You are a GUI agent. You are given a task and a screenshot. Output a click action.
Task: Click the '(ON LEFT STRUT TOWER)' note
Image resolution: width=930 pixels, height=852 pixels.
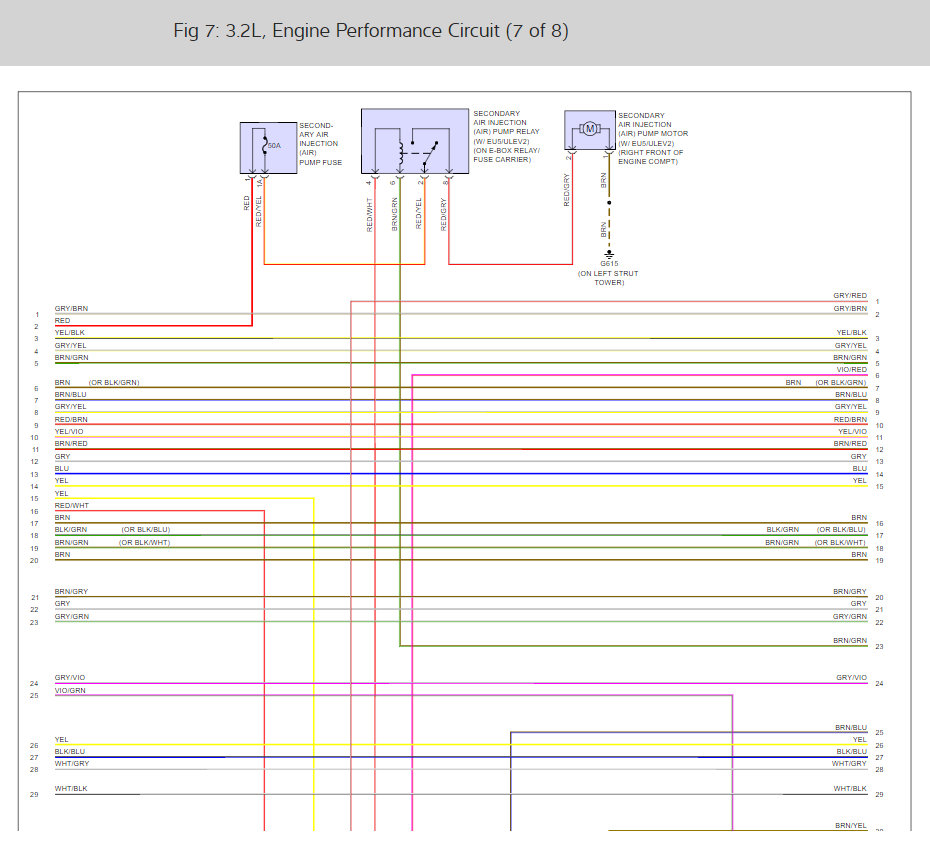(x=609, y=278)
